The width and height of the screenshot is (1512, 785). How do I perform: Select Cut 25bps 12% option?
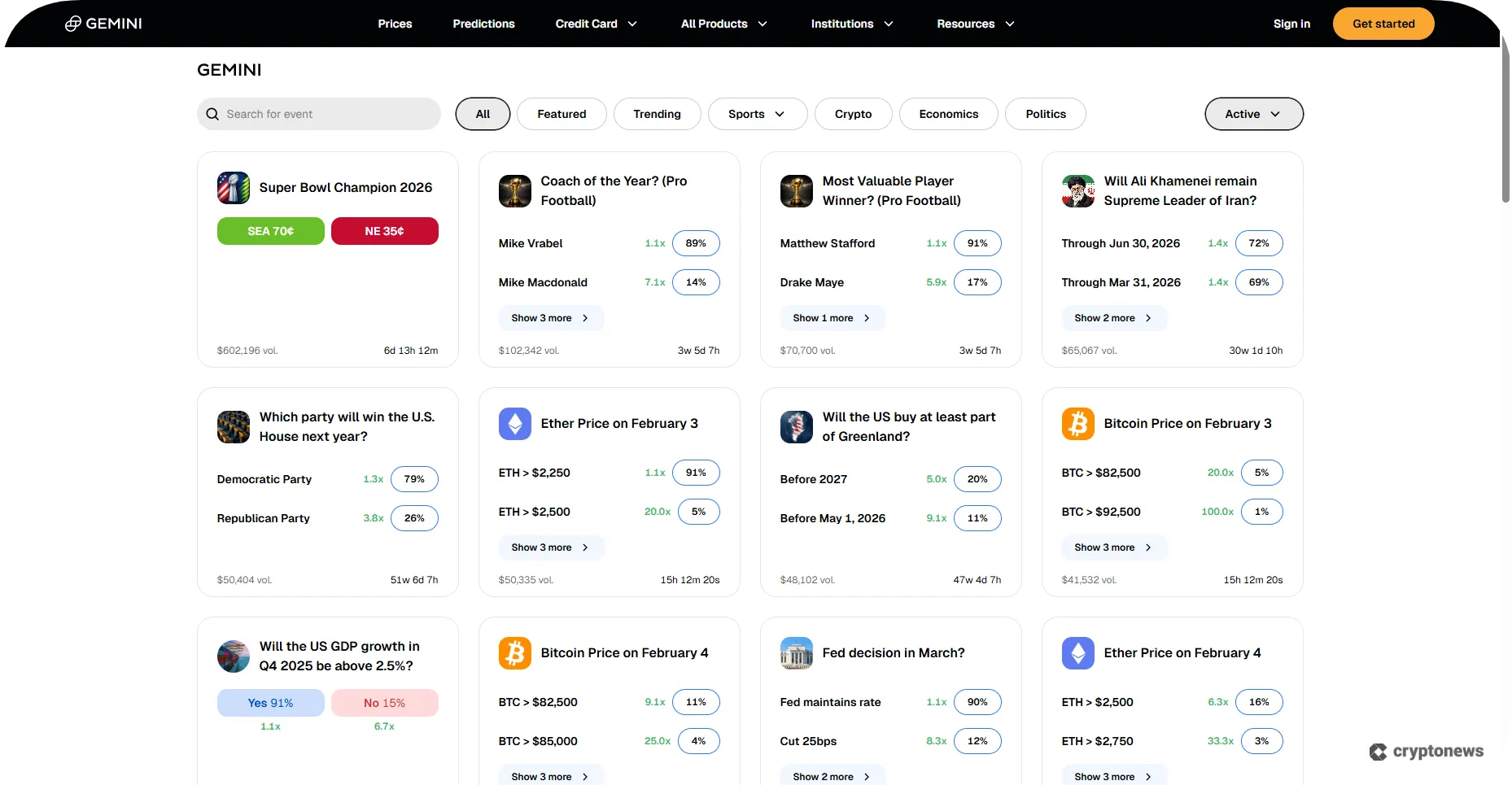(977, 741)
